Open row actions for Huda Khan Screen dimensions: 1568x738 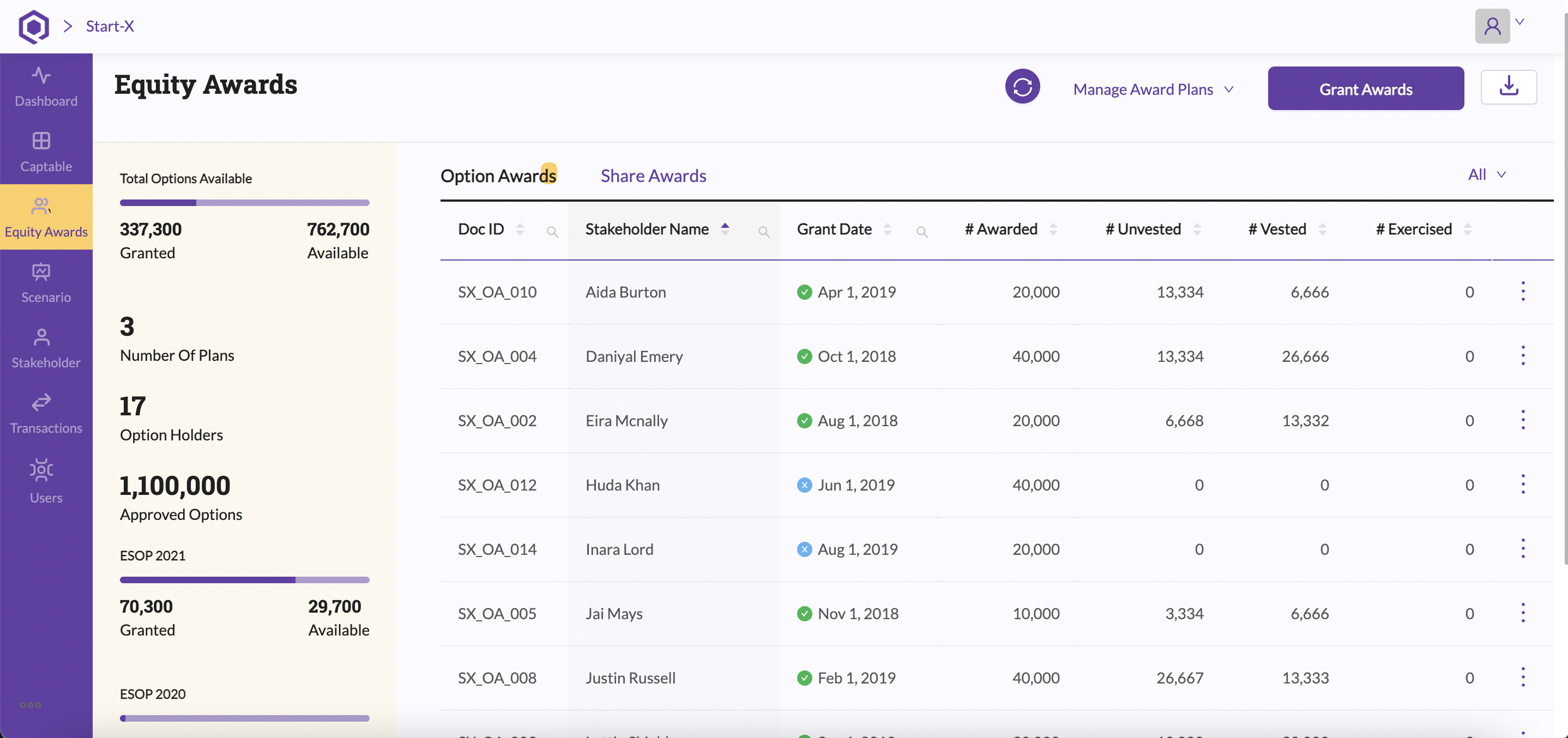[x=1523, y=485]
